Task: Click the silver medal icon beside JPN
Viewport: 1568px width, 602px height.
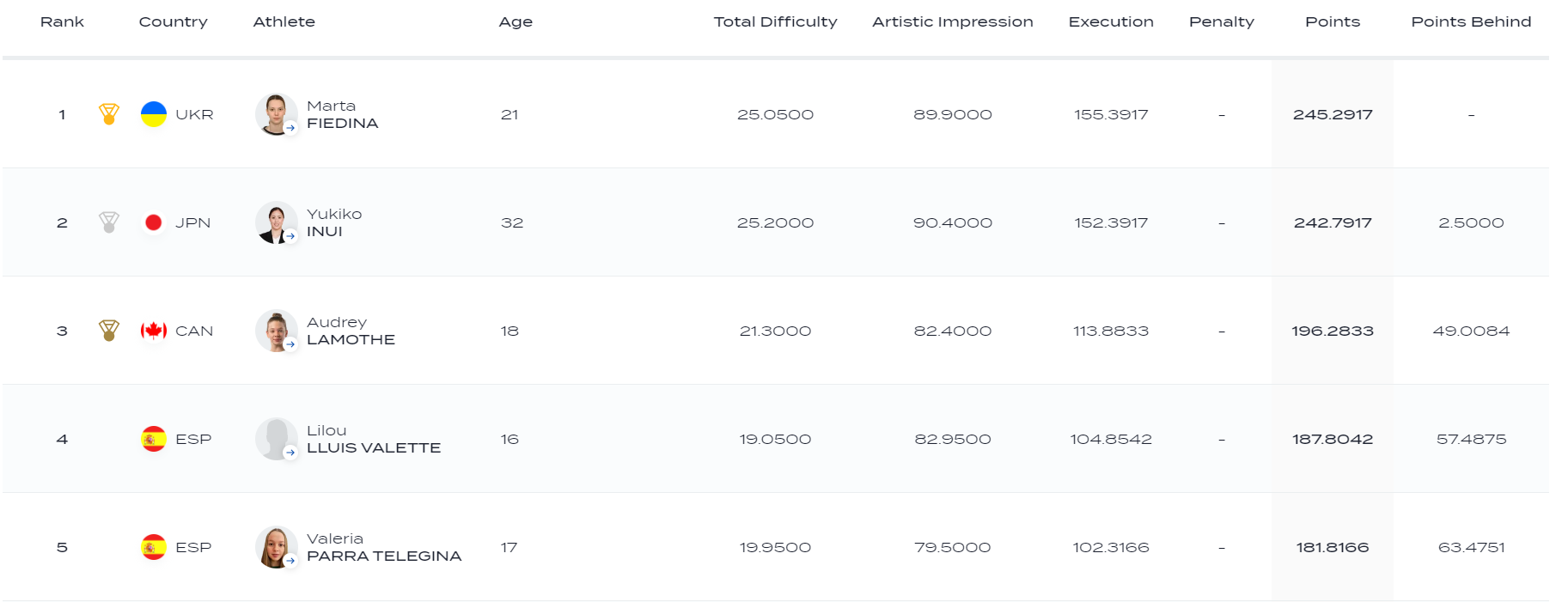Action: 109,222
